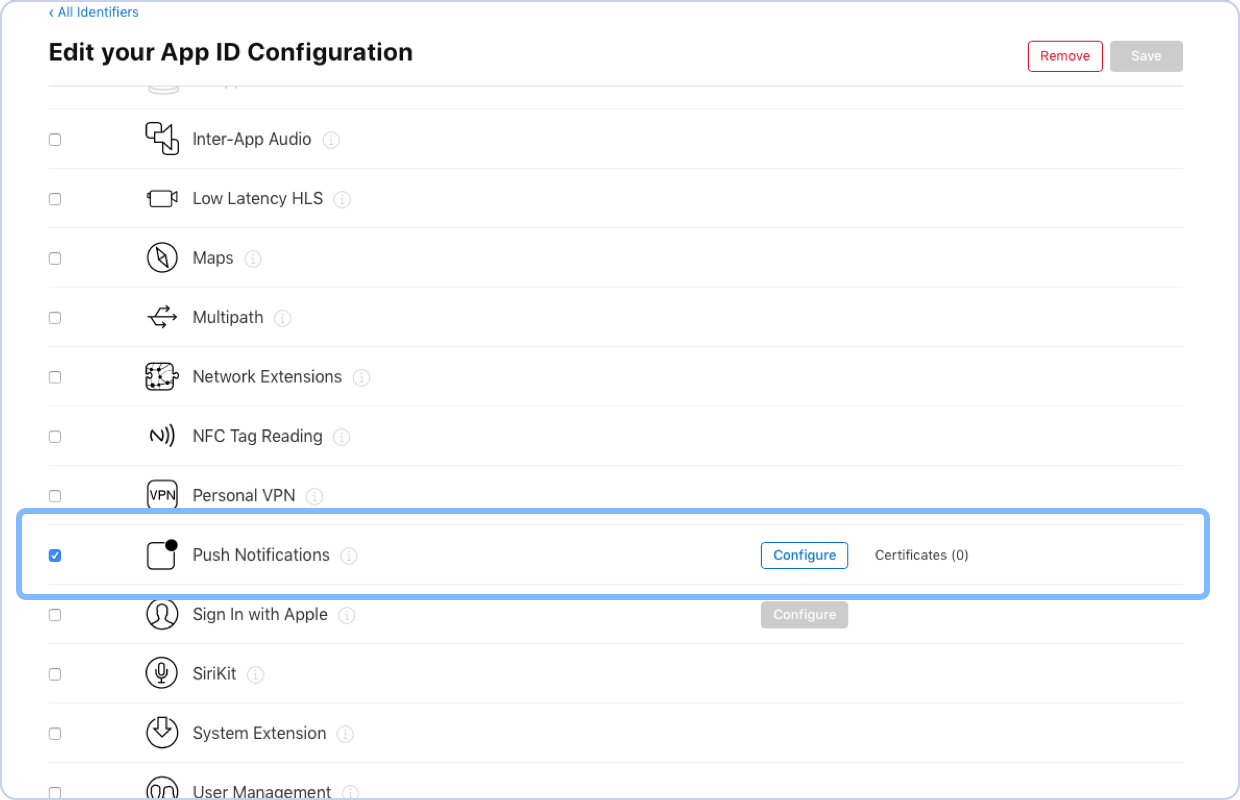Open the Push Notifications info tooltip
Image resolution: width=1240 pixels, height=800 pixels.
[x=348, y=556]
